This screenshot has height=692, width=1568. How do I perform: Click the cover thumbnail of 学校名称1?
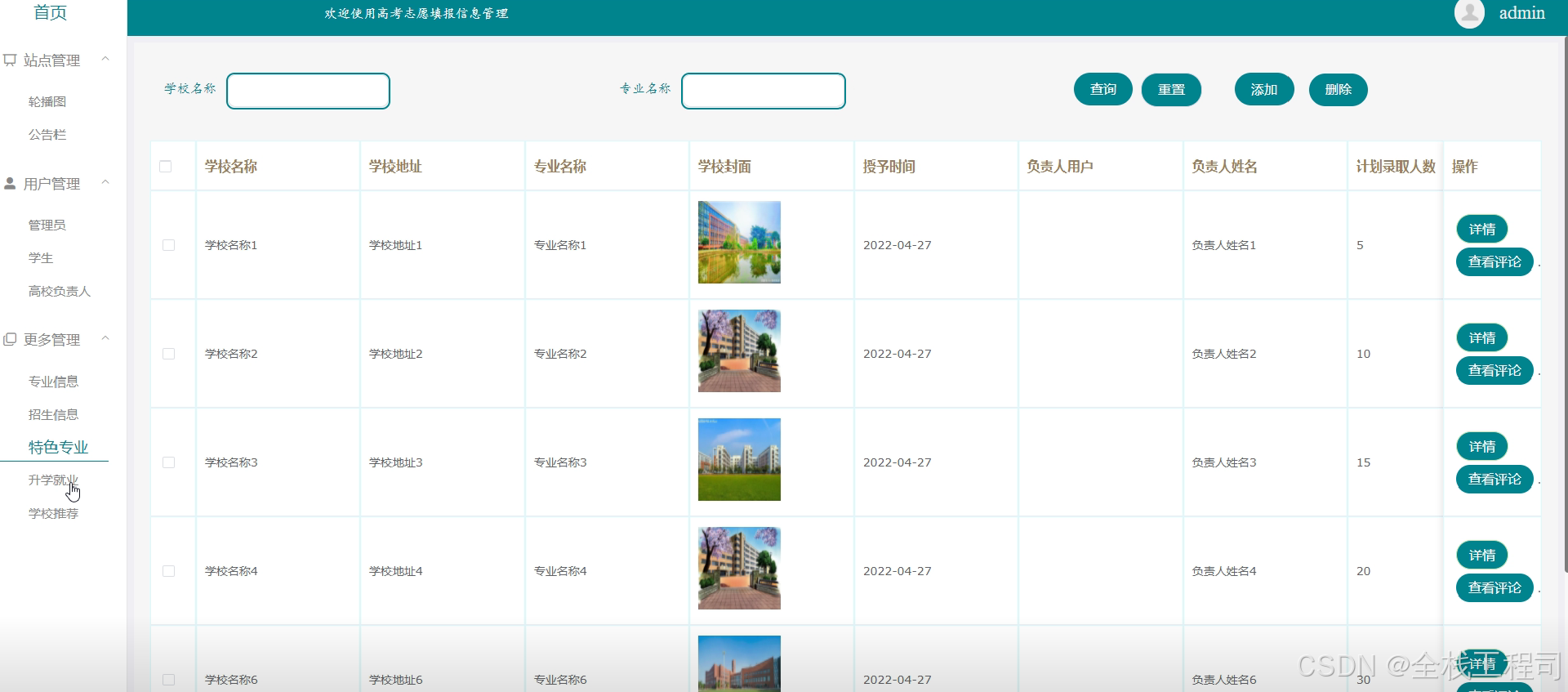click(739, 243)
